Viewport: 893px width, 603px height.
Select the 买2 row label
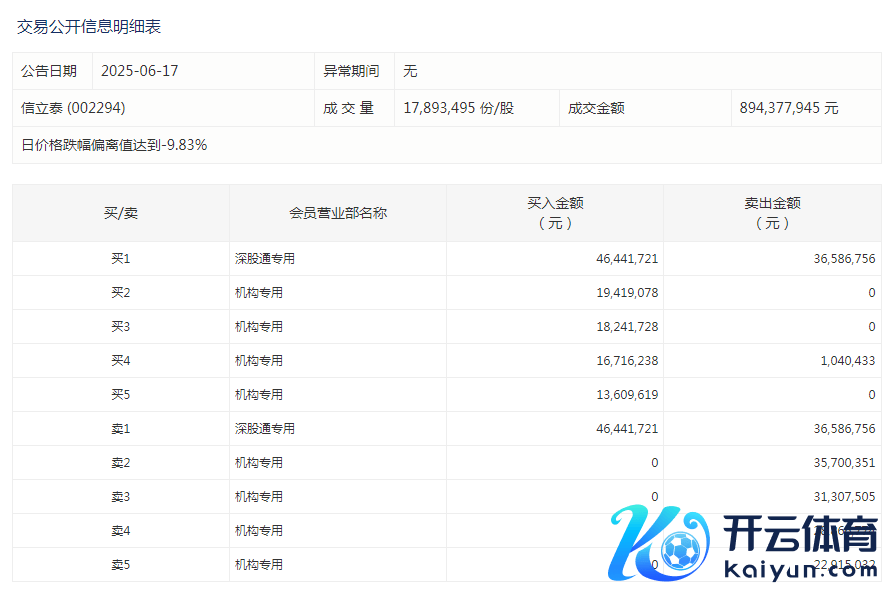pos(121,293)
